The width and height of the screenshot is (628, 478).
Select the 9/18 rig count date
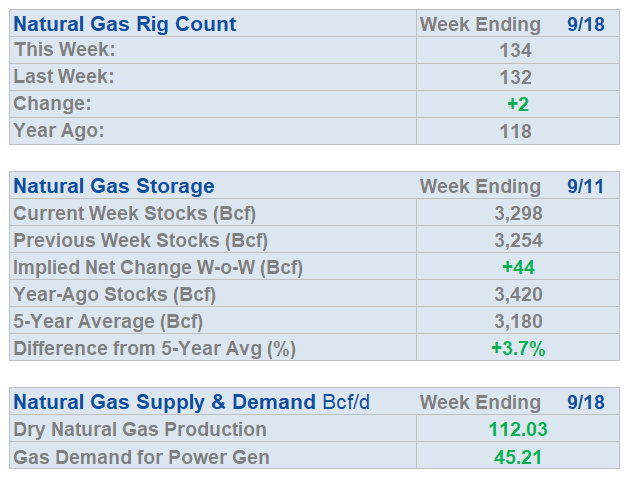[x=586, y=24]
